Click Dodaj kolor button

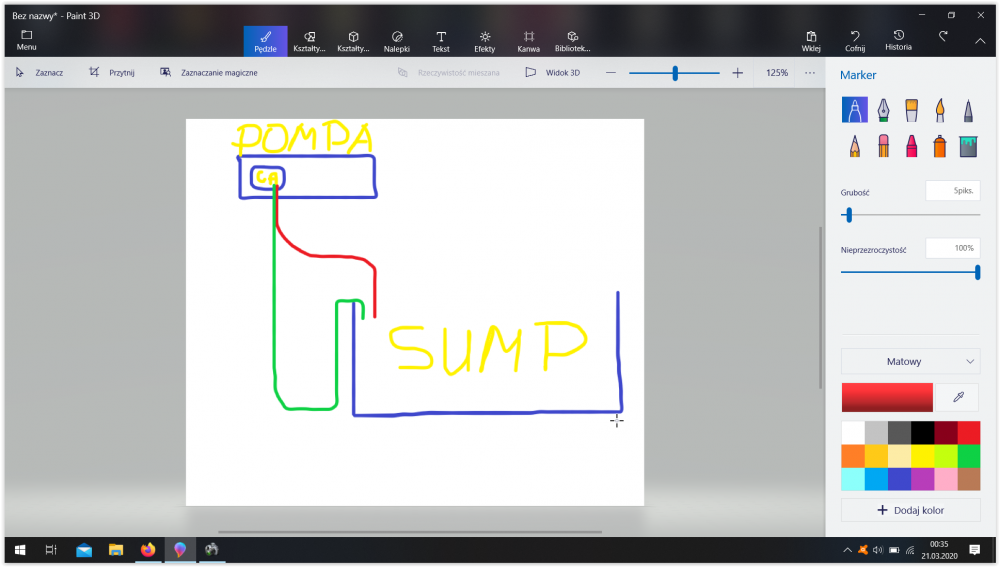[910, 510]
